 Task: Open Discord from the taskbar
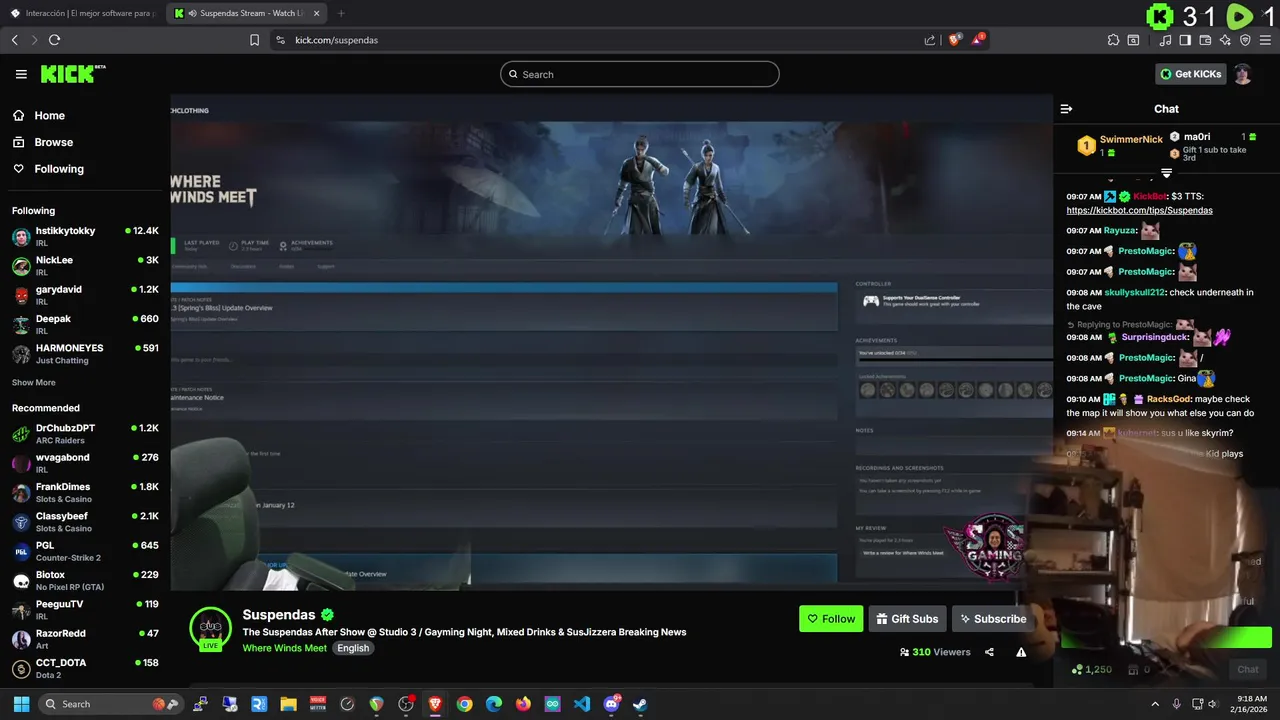[611, 704]
